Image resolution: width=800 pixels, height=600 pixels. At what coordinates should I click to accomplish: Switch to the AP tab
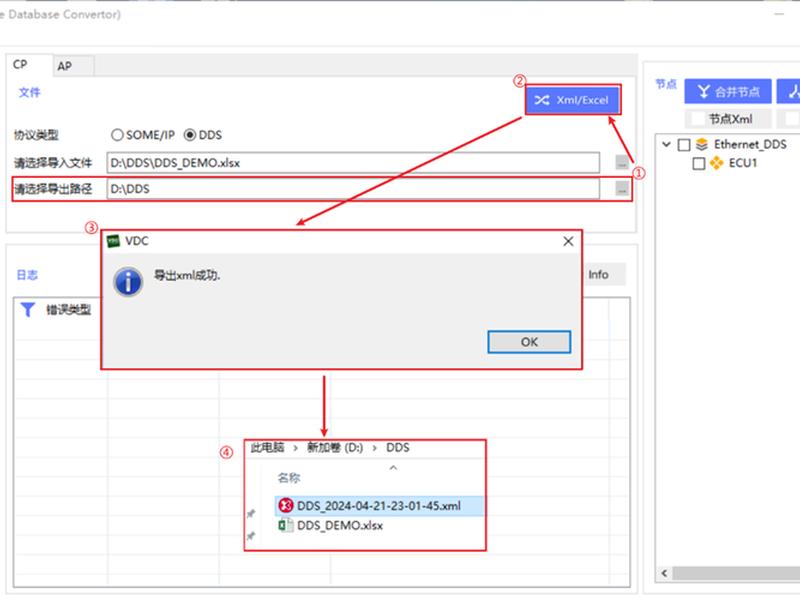65,66
